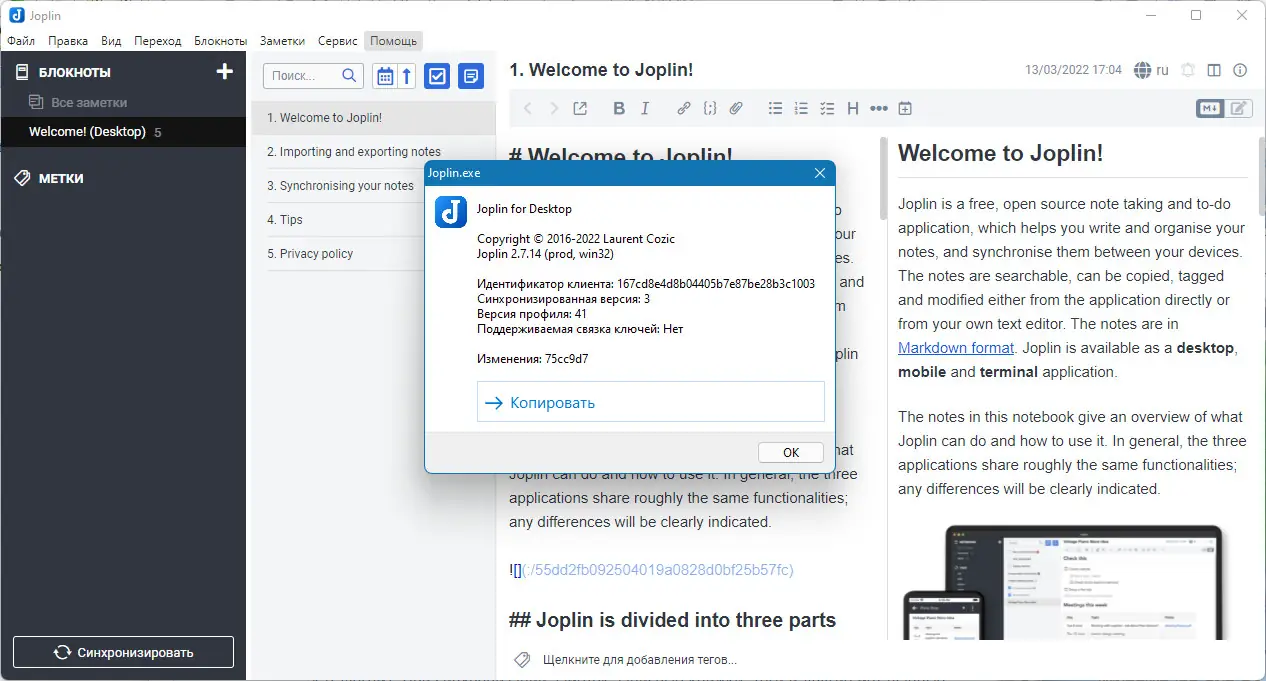Click the note search input field
The height and width of the screenshot is (681, 1266).
coord(303,76)
